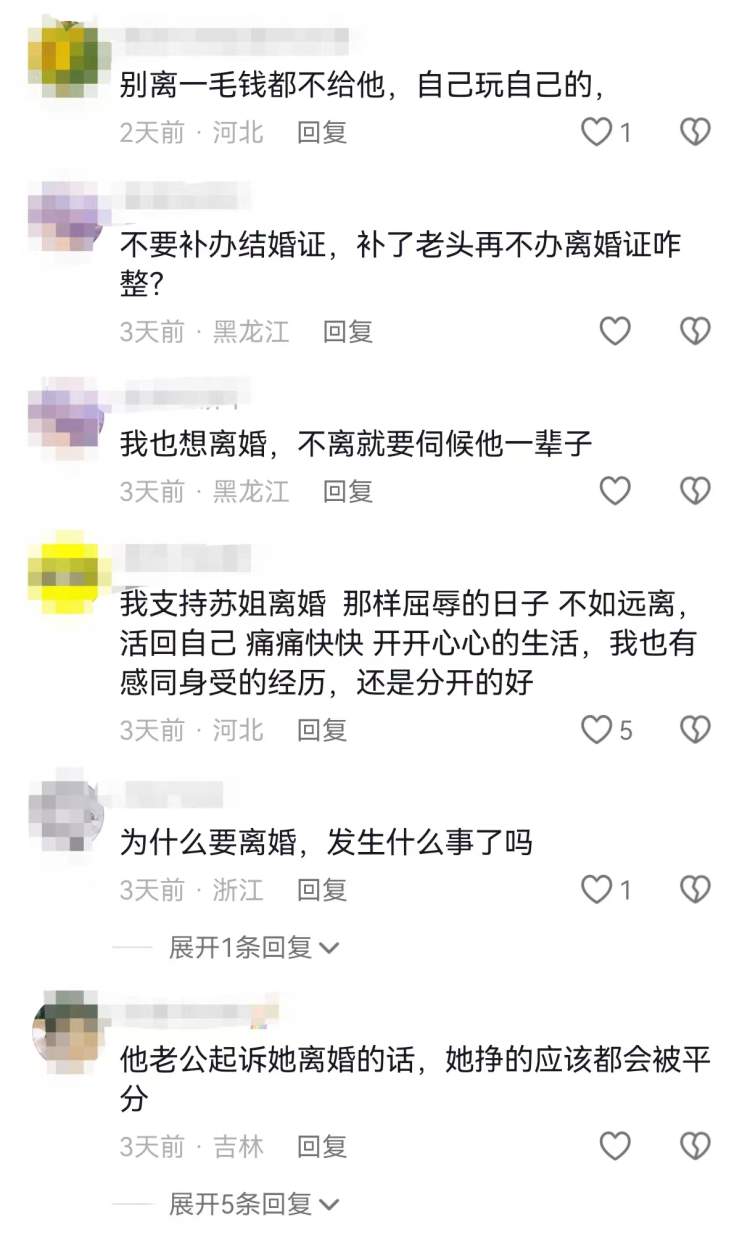Image resolution: width=750 pixels, height=1245 pixels.
Task: Dislike the 我也想离婚 comment
Action: tap(695, 490)
